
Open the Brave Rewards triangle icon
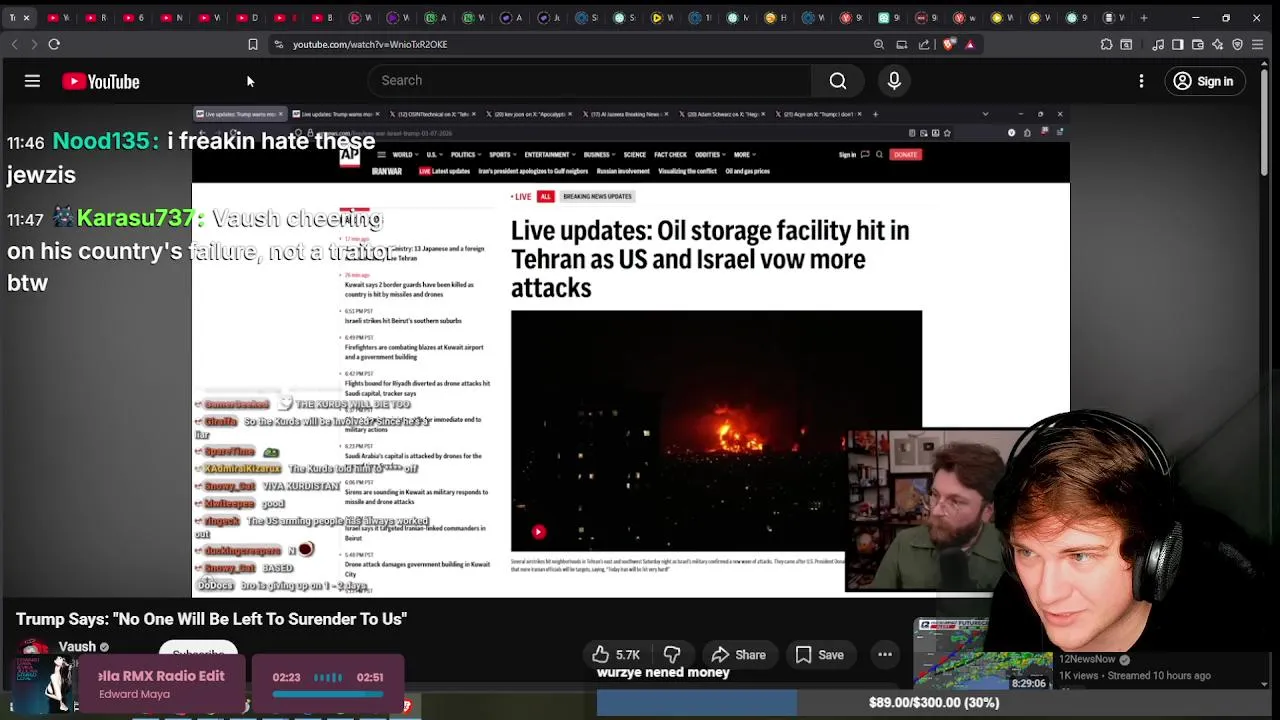(x=969, y=44)
